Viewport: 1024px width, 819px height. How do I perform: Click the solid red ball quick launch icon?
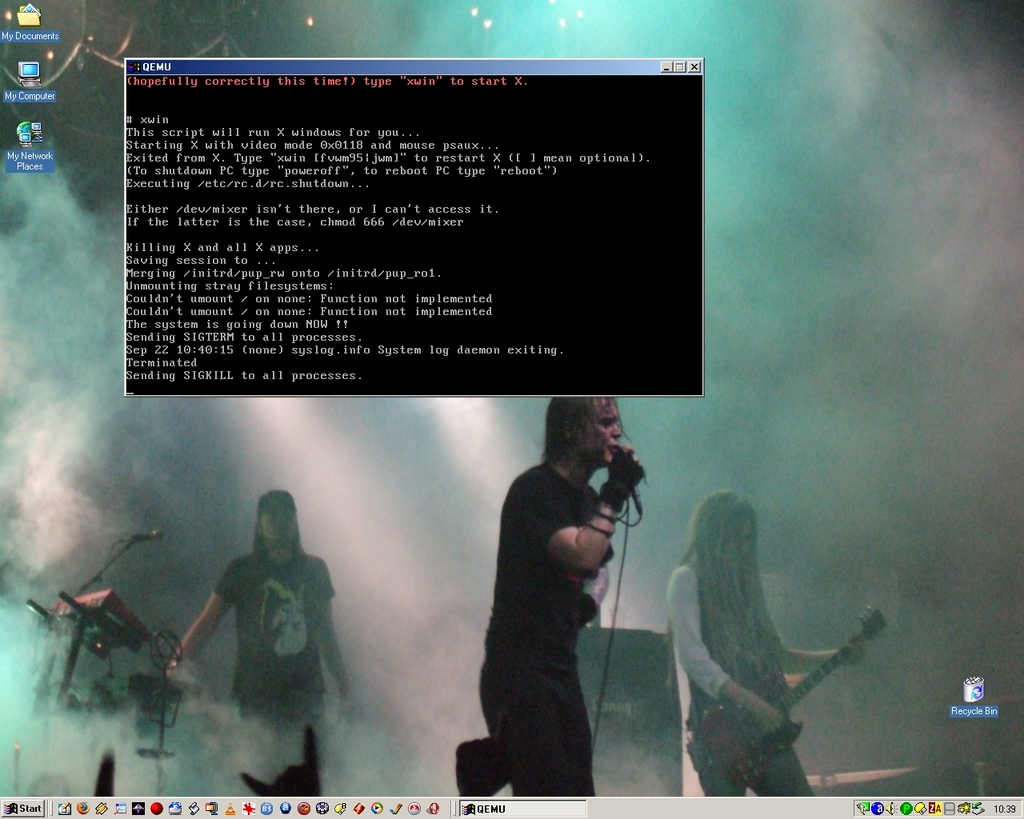(157, 809)
